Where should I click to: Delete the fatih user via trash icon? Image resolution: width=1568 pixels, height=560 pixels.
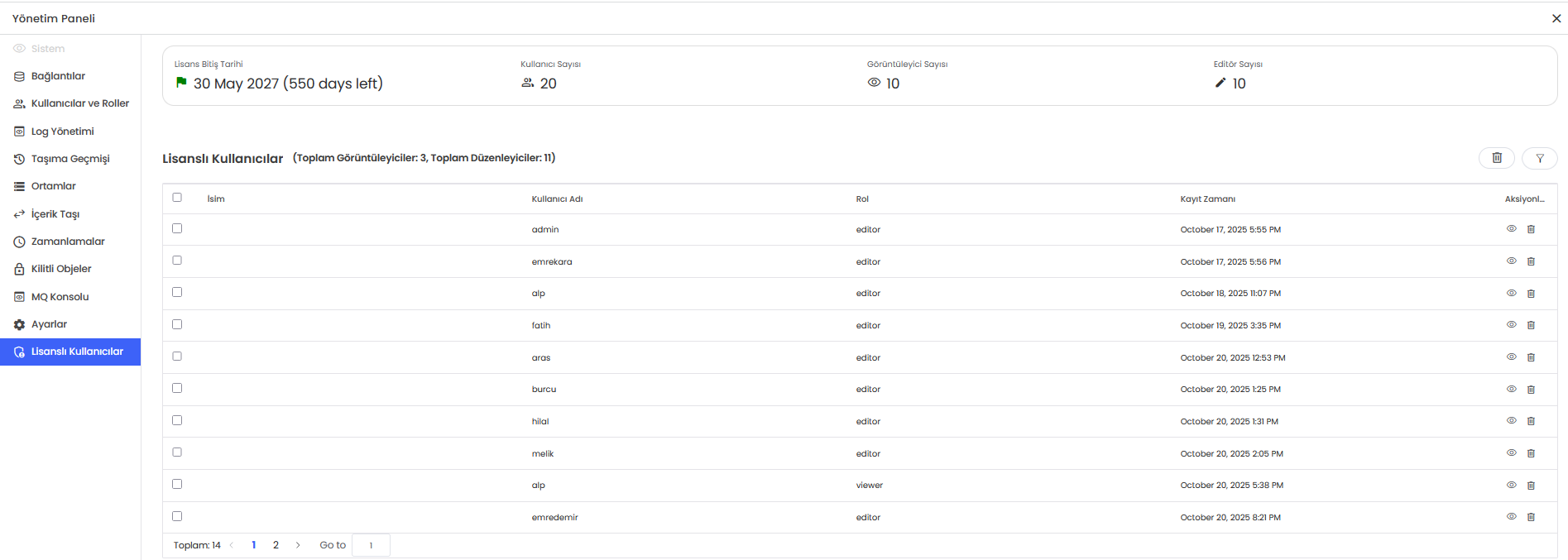click(1531, 325)
